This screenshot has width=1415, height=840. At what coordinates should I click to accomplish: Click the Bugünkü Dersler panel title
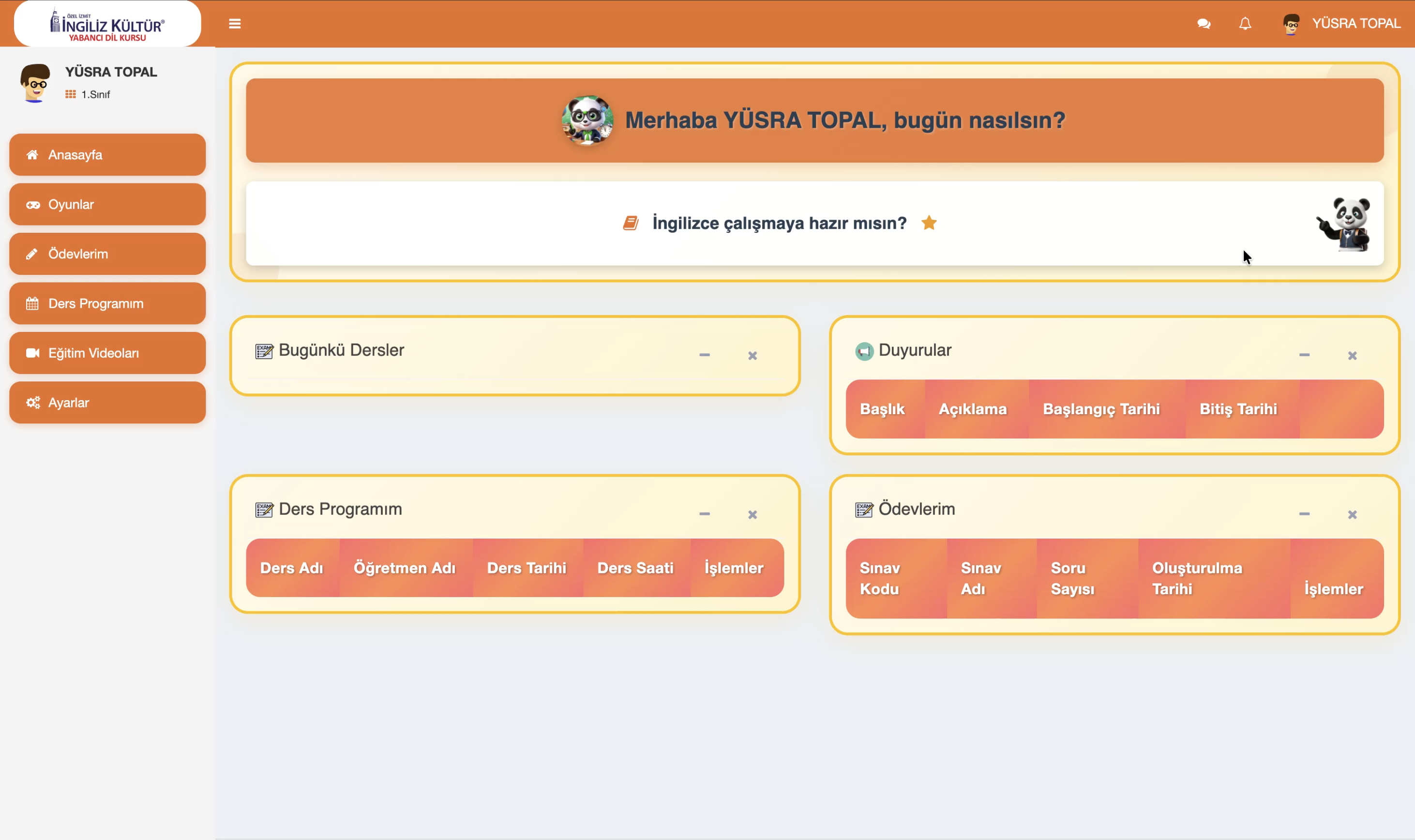(x=341, y=350)
